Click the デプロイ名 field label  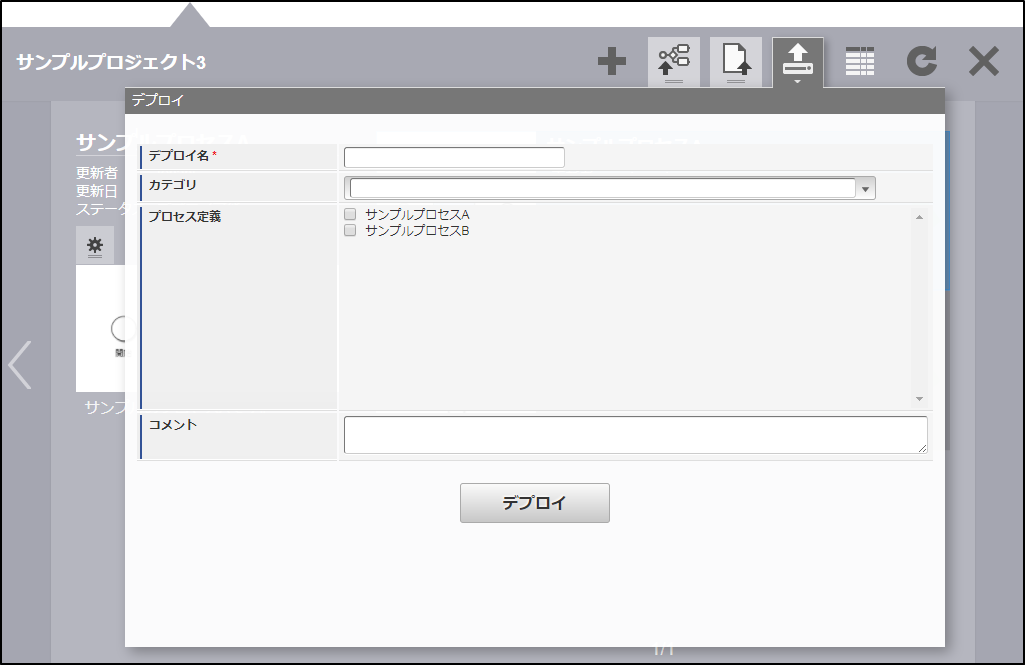[x=179, y=156]
